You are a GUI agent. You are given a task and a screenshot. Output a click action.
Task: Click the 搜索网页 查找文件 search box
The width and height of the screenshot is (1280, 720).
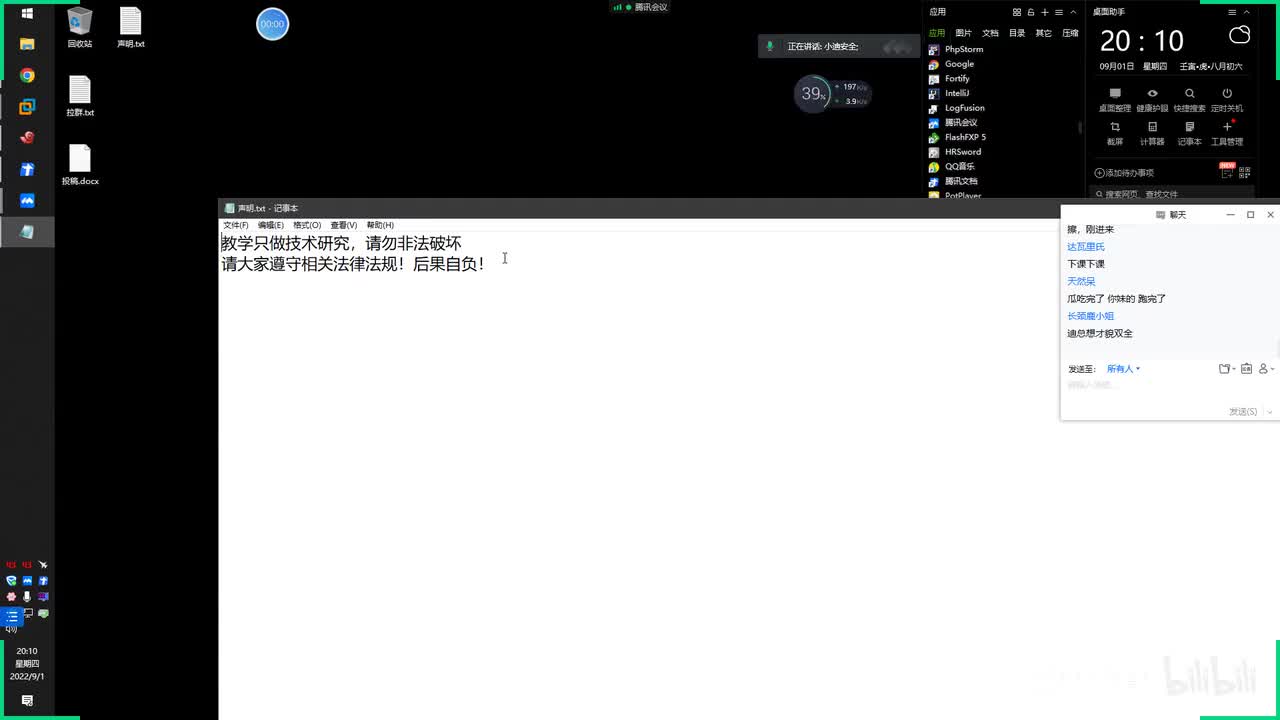[1170, 194]
